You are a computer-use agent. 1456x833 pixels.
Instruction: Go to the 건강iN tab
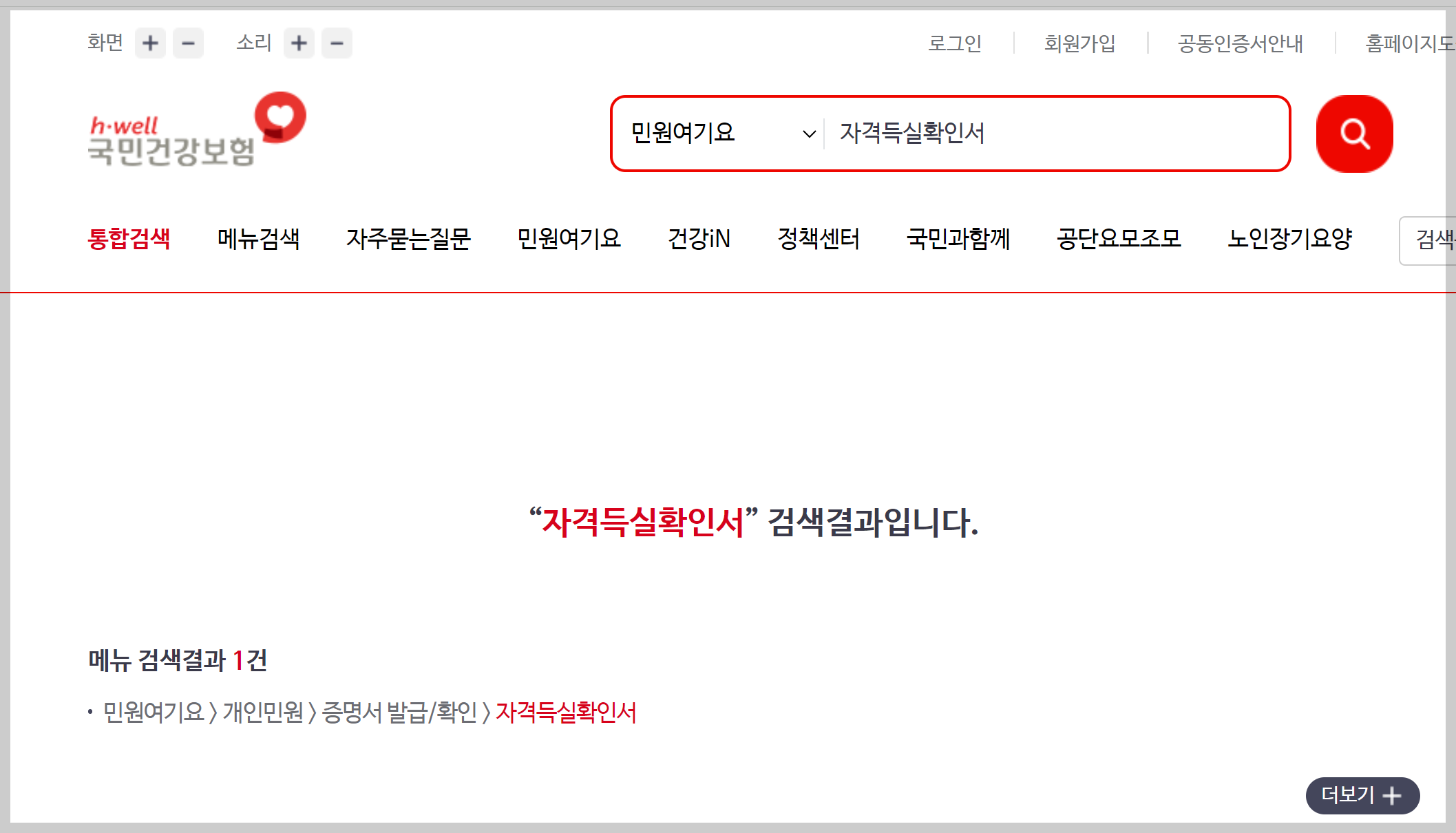point(699,239)
